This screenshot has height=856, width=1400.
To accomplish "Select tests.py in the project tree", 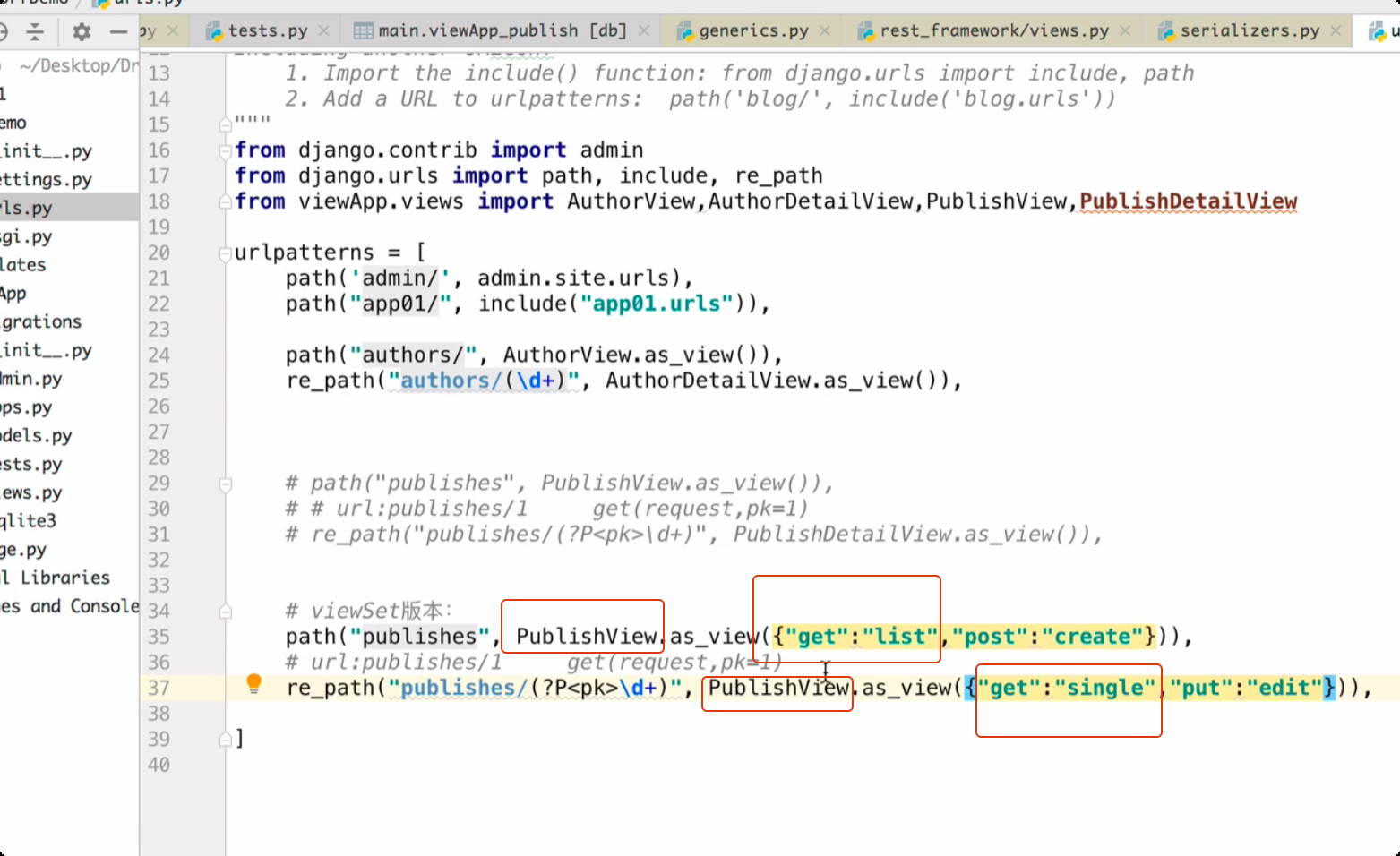I will [x=31, y=464].
